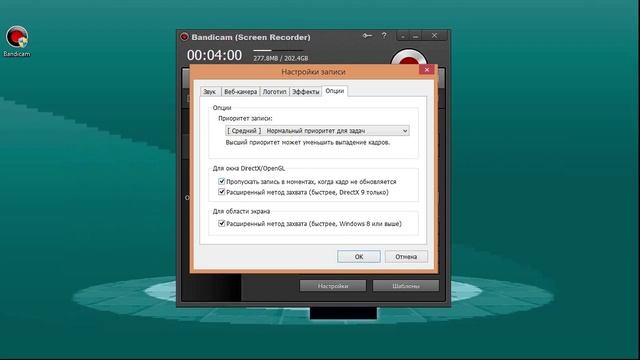Click the Приоритет записи label

(245, 118)
